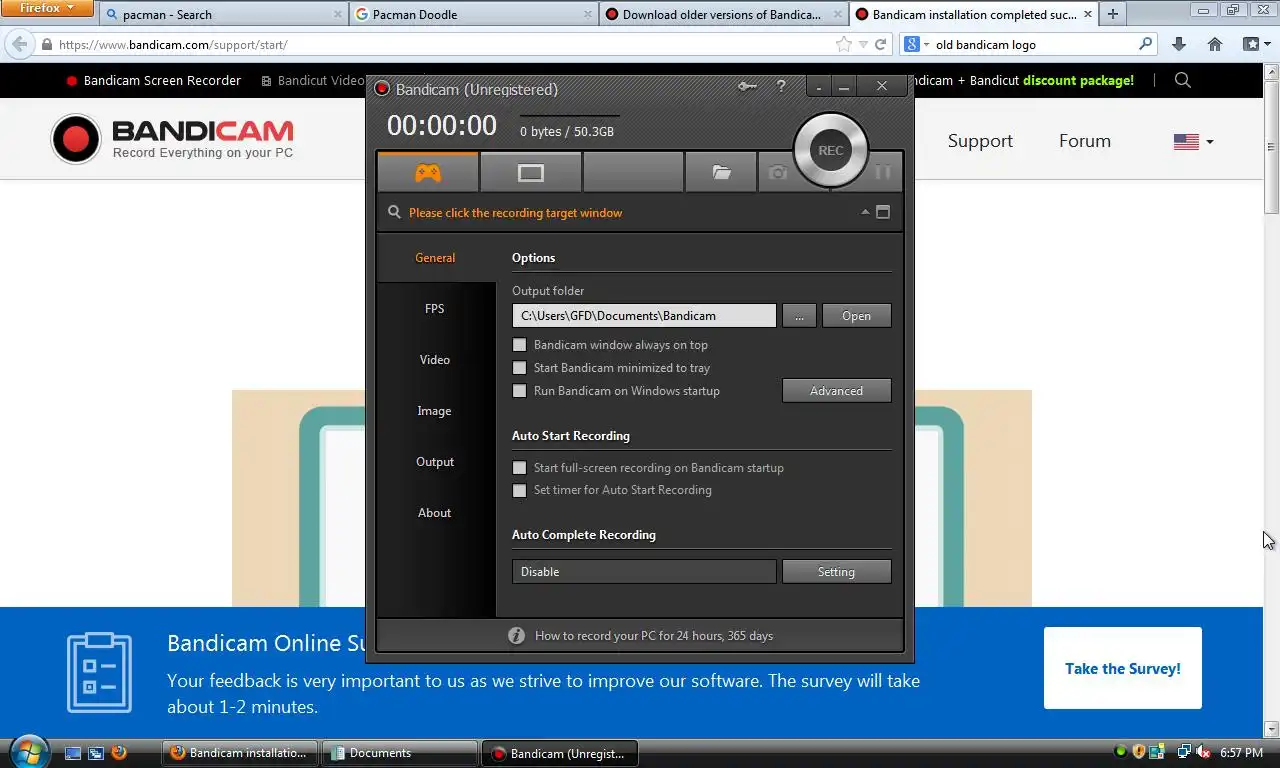Open the output folder icon in Bandicam toolbar
The image size is (1280, 768).
[721, 173]
